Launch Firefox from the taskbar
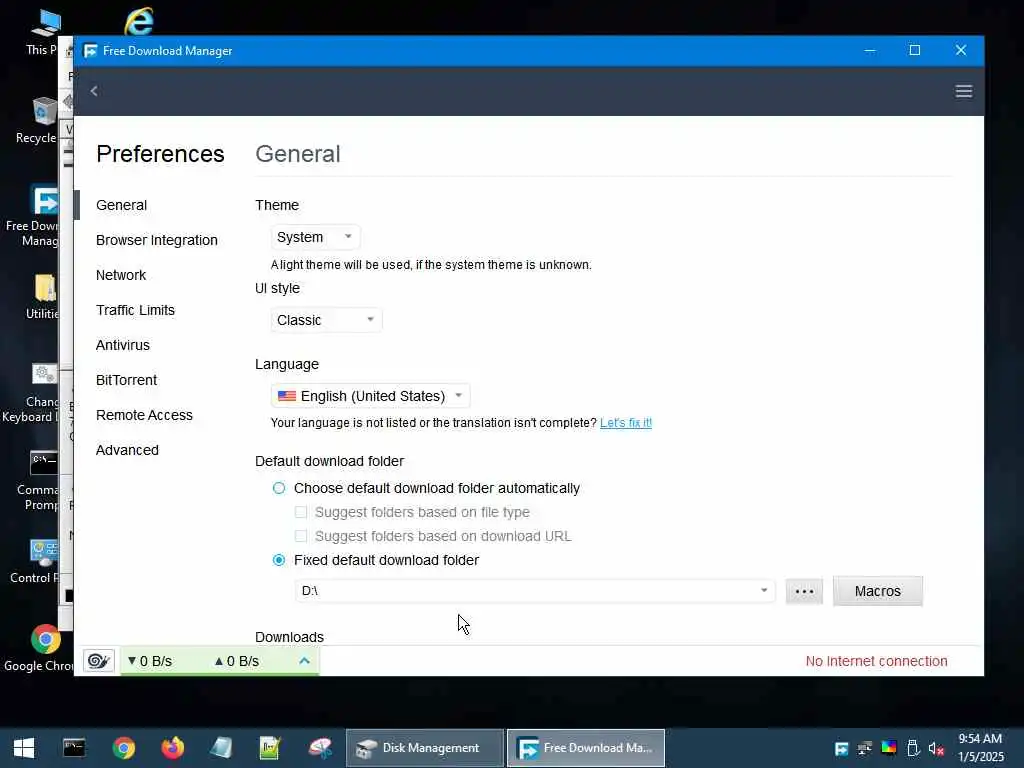This screenshot has height=768, width=1024. point(172,748)
